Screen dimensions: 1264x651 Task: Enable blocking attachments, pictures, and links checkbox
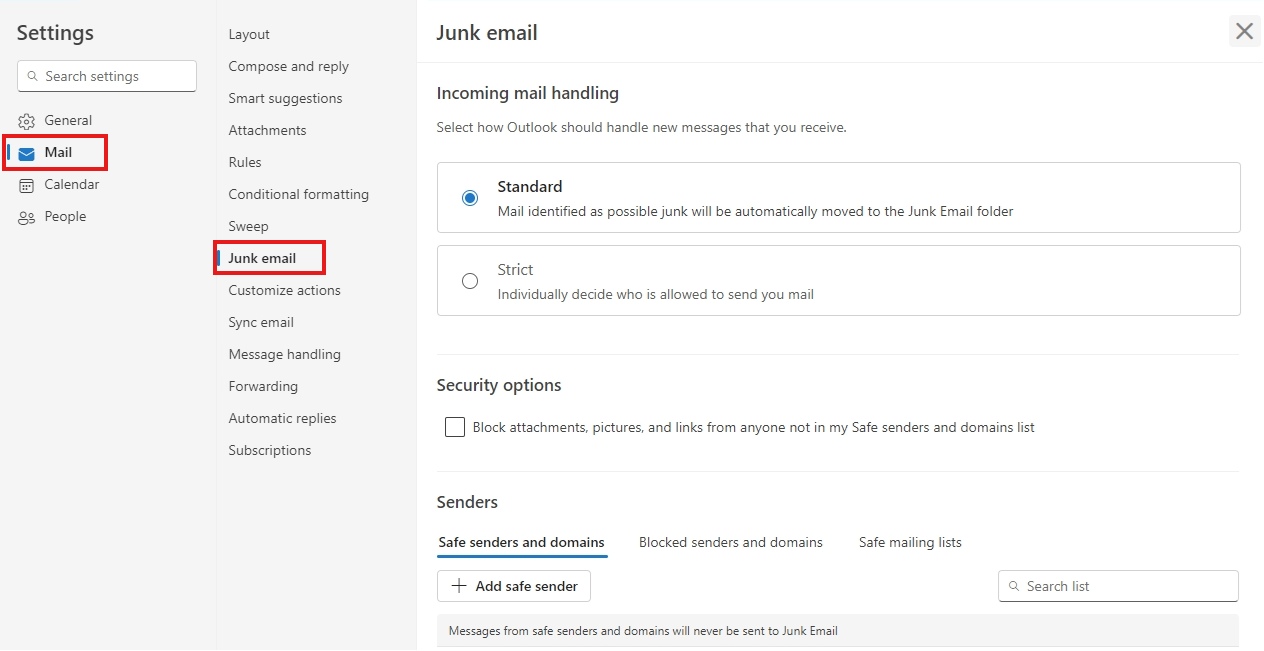[455, 427]
